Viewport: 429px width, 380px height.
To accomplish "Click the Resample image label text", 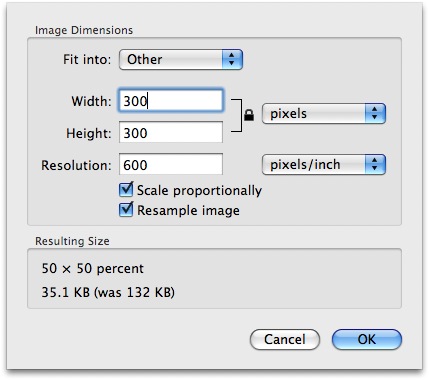I will pyautogui.click(x=188, y=211).
